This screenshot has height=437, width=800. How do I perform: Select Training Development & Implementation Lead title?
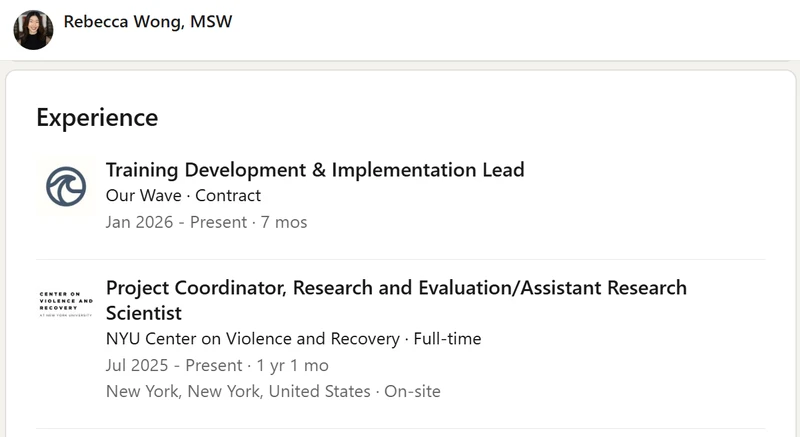click(x=315, y=170)
